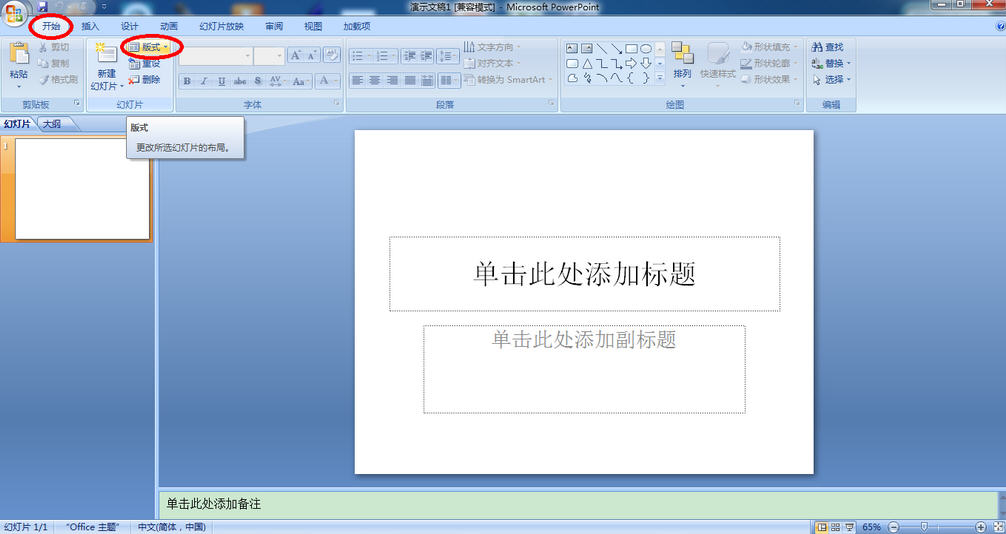
Task: Click the New Slide (新建幻灯片) icon
Action: tap(105, 56)
